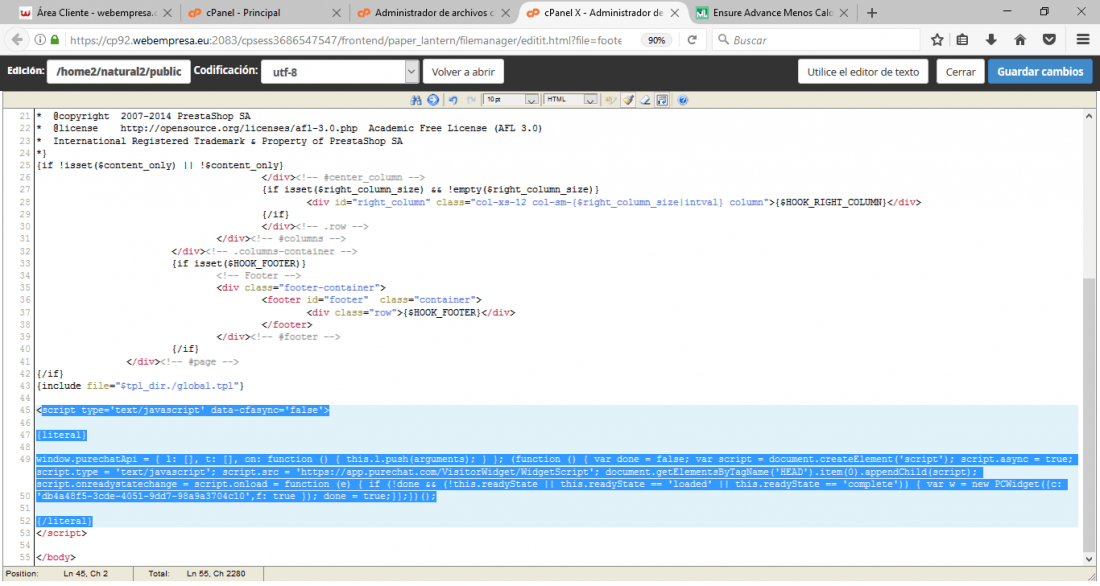Click line 45 script type text

(x=183, y=410)
